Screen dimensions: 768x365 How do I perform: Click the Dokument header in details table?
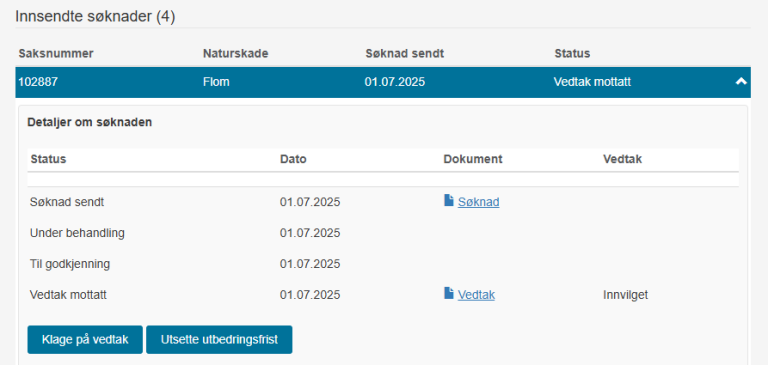click(x=473, y=159)
